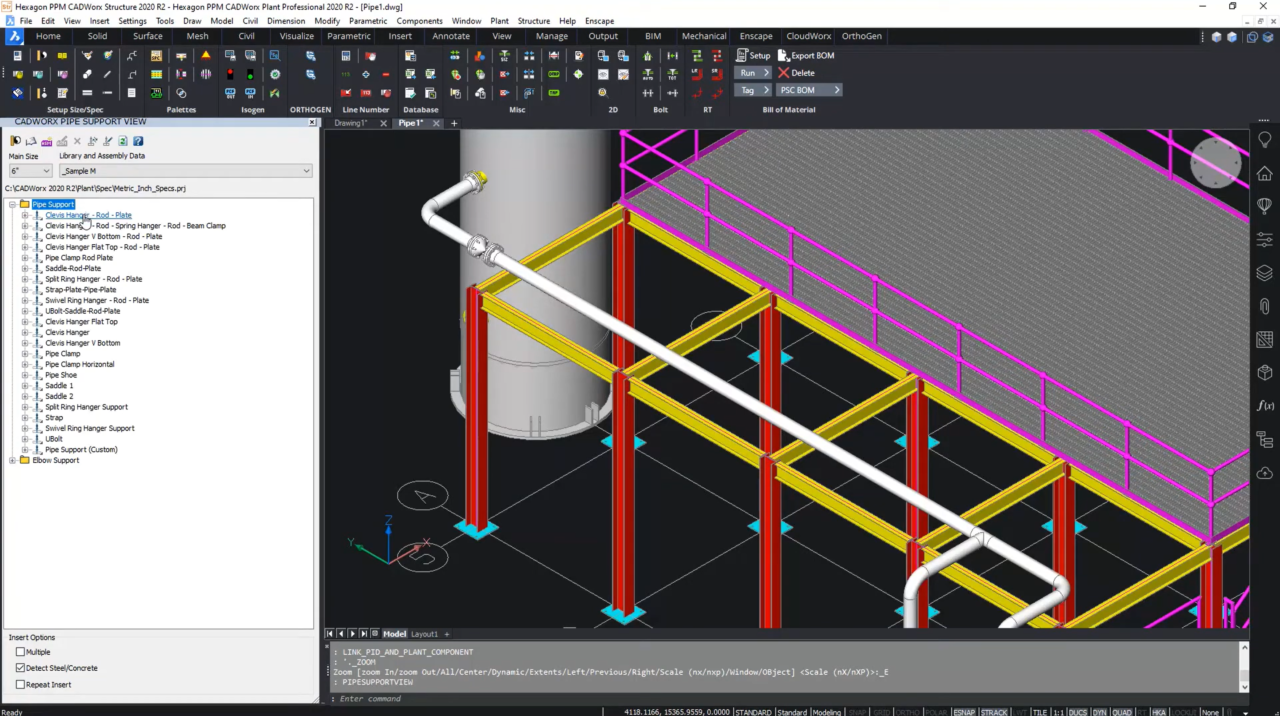
Task: Click the top ORTHOGEN panel icon
Action: click(311, 55)
